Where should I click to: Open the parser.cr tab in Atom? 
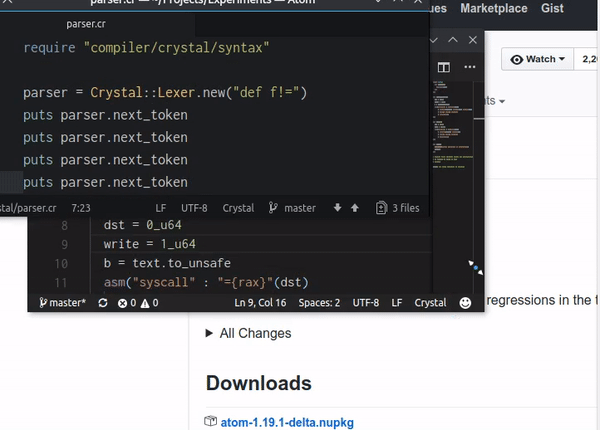coord(86,24)
